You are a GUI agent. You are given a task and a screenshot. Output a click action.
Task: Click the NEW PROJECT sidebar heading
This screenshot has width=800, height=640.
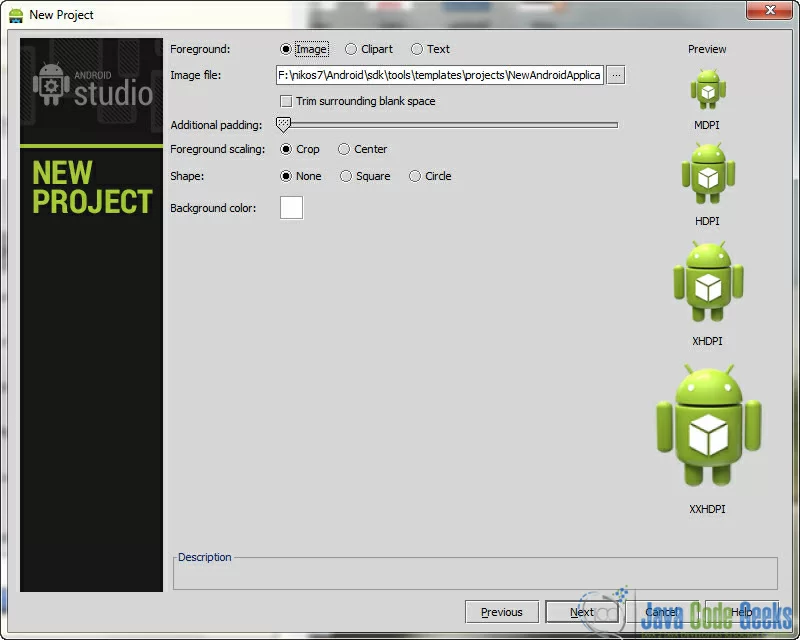coord(92,187)
